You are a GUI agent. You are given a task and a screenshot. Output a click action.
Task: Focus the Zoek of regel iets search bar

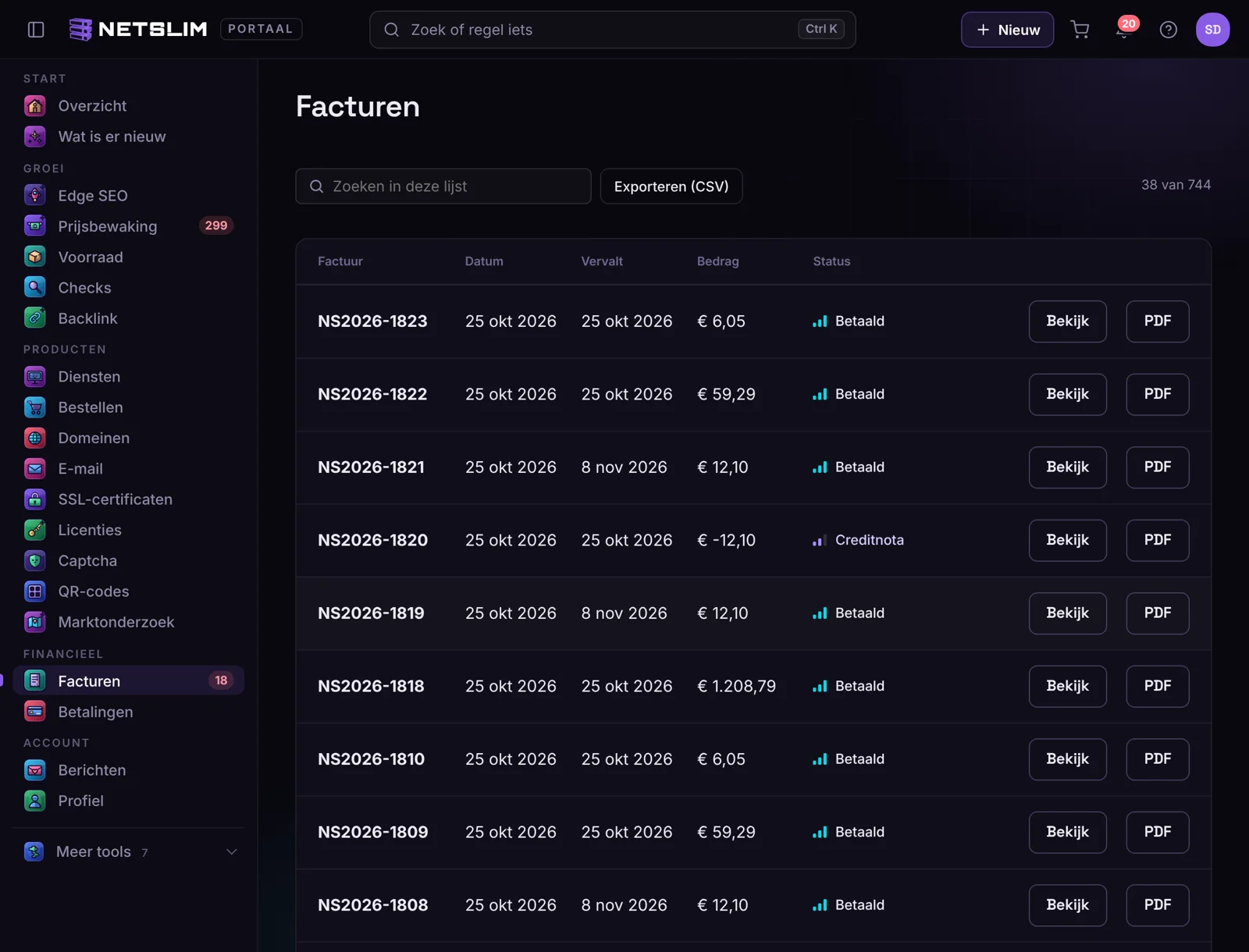(x=612, y=30)
